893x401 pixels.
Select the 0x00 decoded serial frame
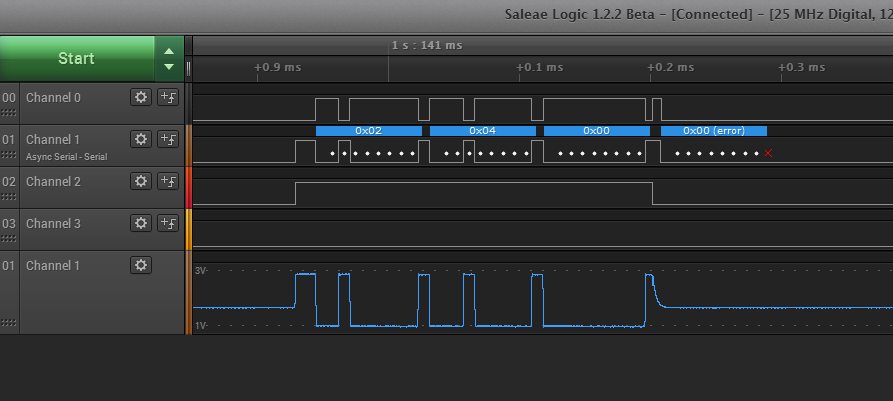[x=596, y=131]
